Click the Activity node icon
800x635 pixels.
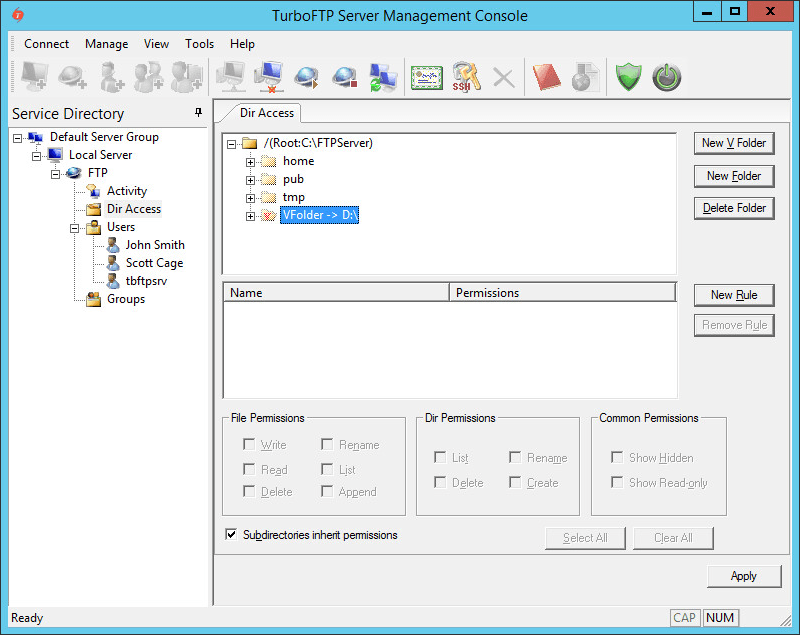click(93, 191)
